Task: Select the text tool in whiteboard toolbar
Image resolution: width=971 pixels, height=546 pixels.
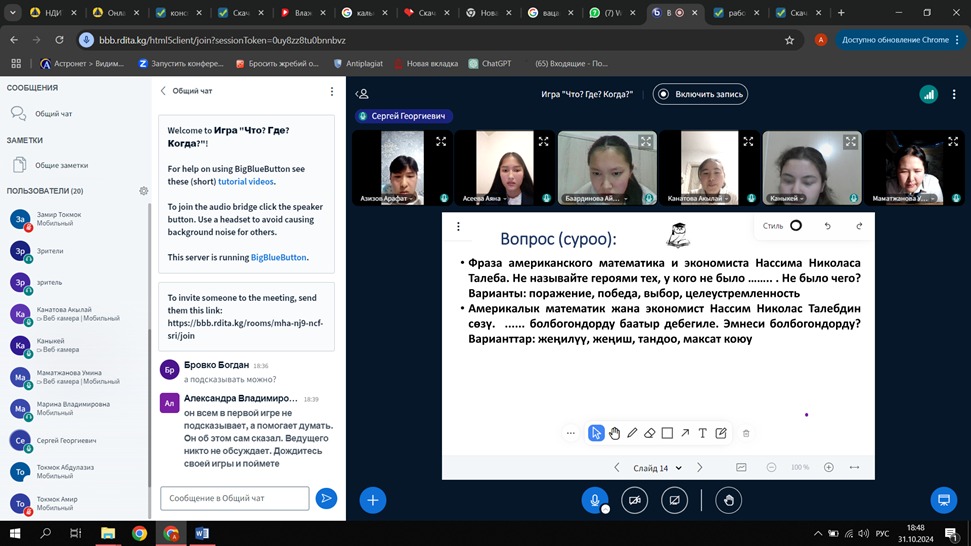Action: 703,433
